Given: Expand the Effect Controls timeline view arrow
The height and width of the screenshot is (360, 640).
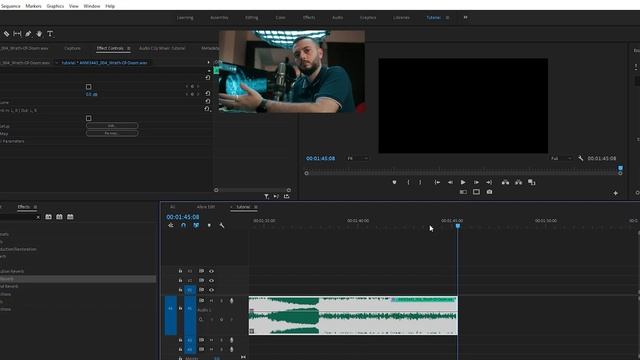Looking at the screenshot, I should [209, 62].
